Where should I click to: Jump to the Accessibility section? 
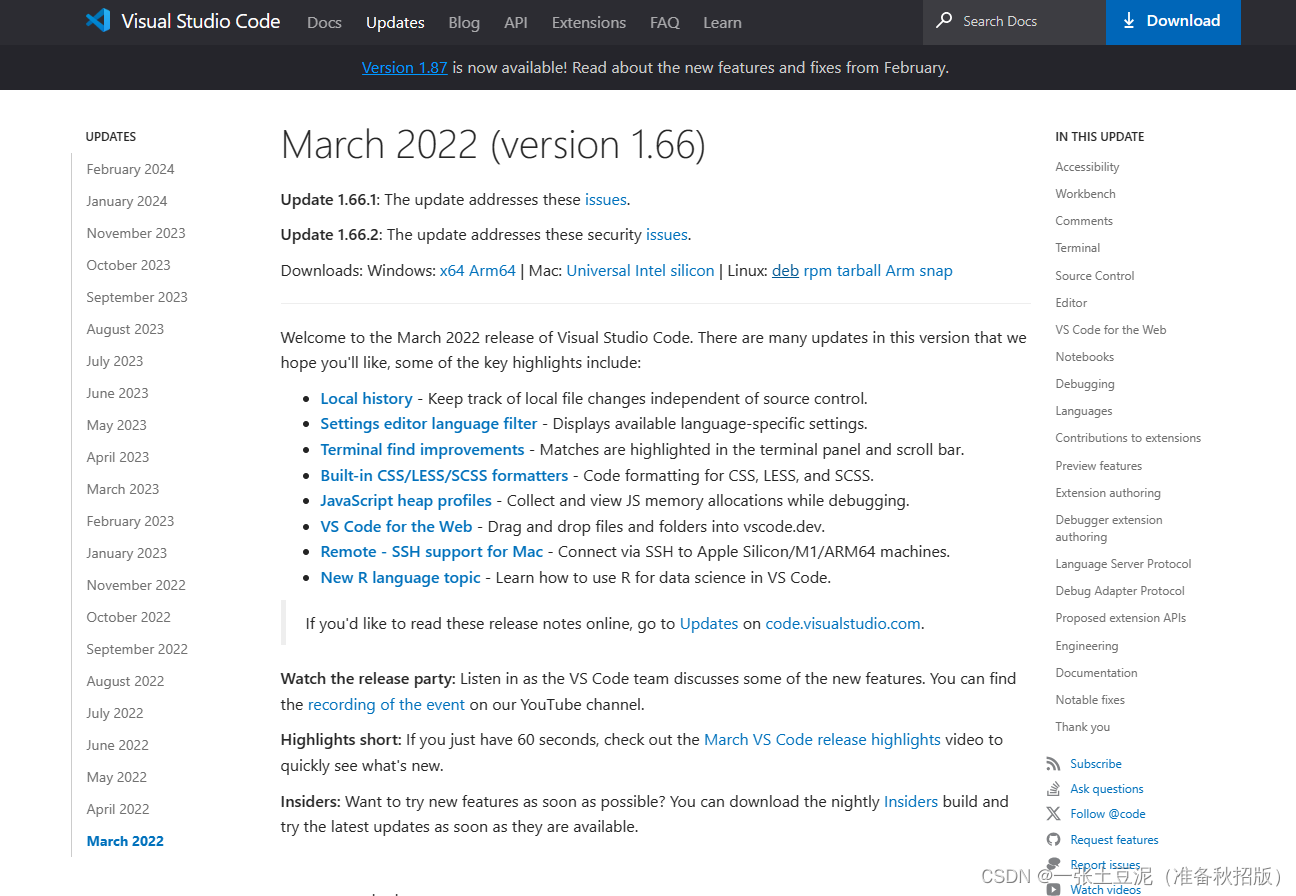coord(1087,167)
